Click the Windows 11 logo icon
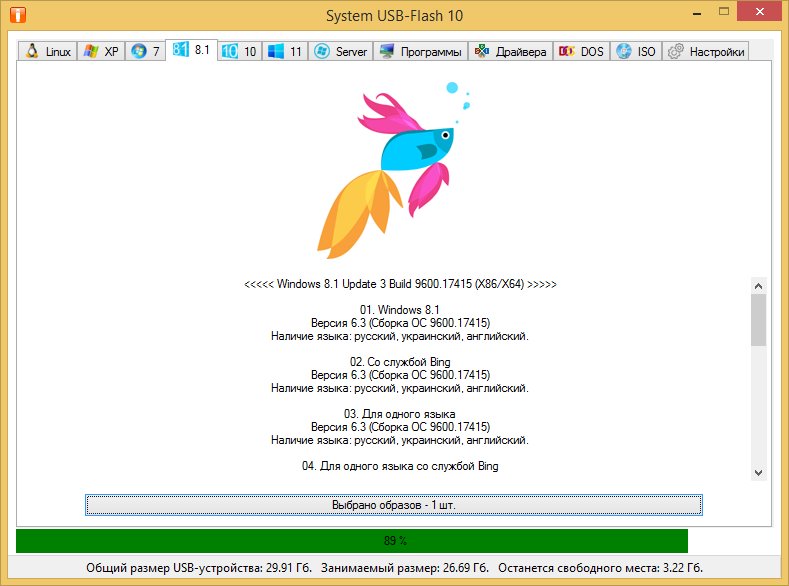The height and width of the screenshot is (586, 789). pyautogui.click(x=276, y=51)
